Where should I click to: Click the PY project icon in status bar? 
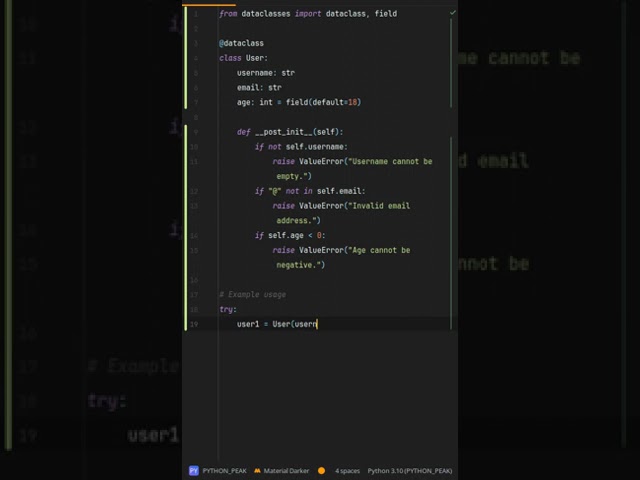point(193,471)
